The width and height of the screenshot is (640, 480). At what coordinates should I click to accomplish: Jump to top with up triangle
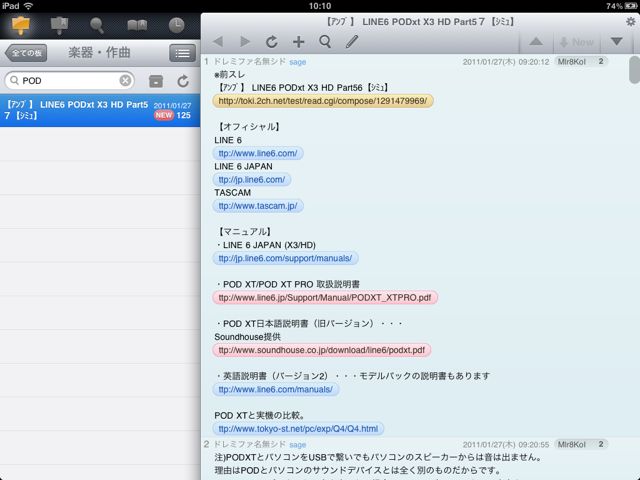536,42
